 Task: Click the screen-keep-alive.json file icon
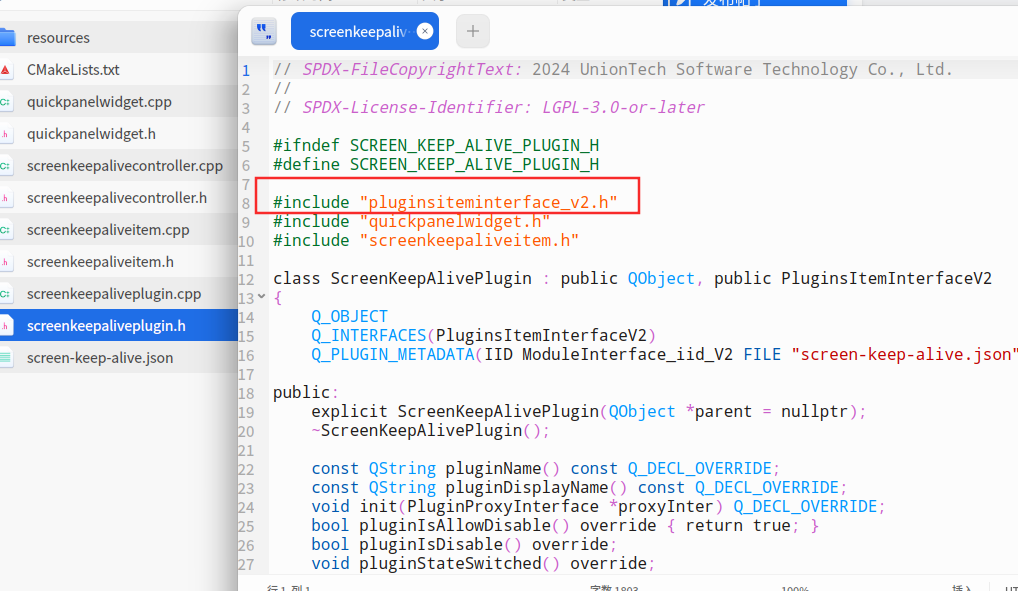tap(5, 358)
